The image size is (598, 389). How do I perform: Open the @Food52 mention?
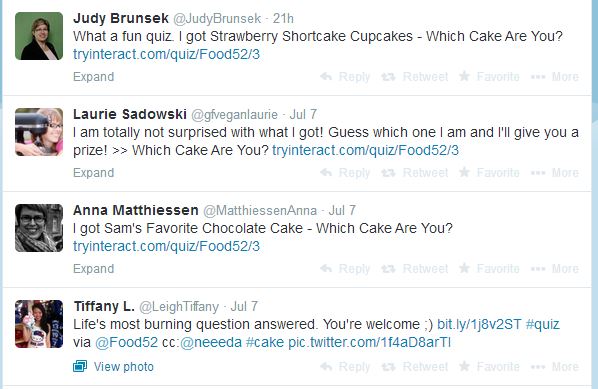click(126, 342)
